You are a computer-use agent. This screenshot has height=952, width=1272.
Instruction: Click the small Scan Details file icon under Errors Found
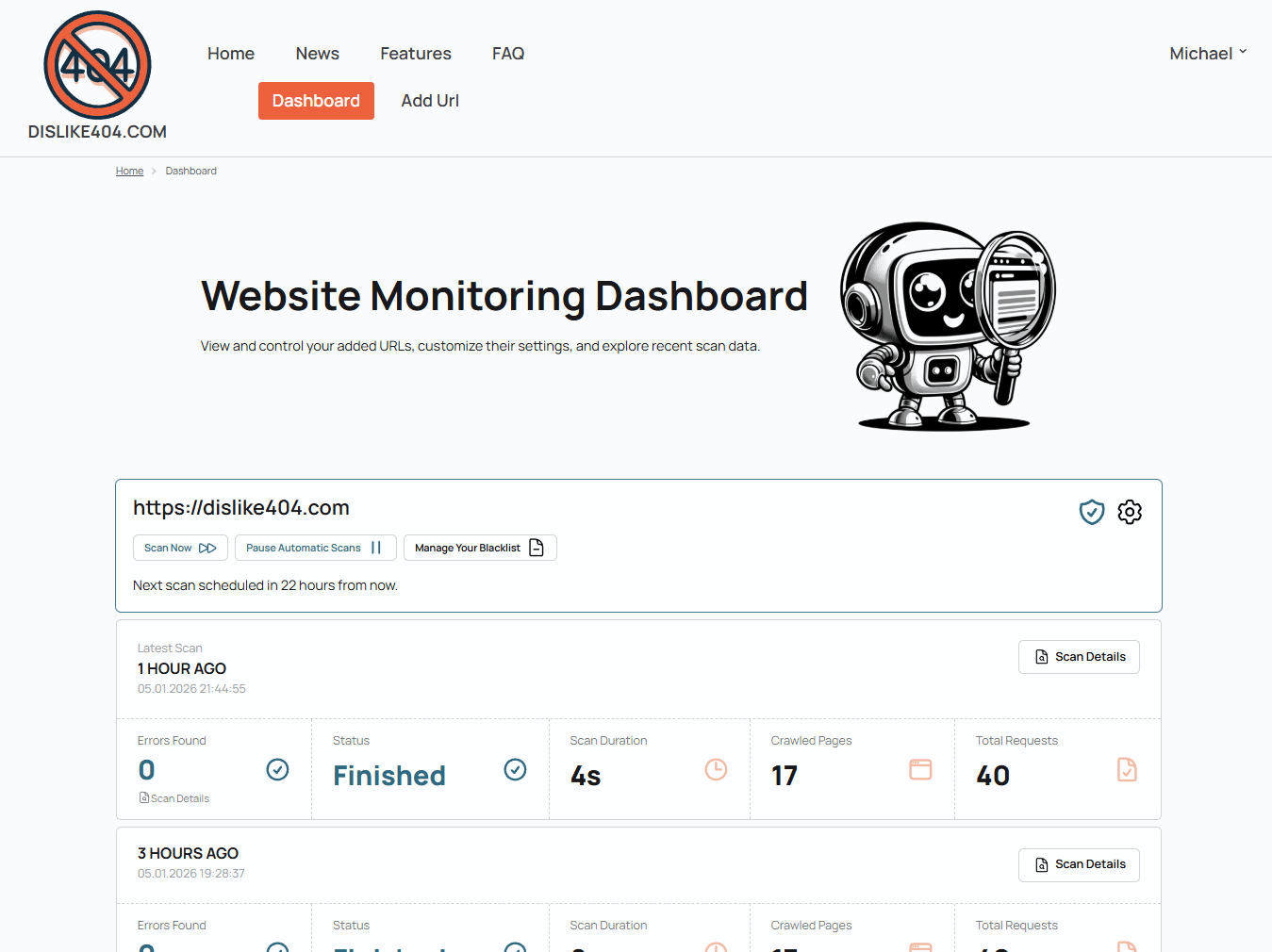143,797
